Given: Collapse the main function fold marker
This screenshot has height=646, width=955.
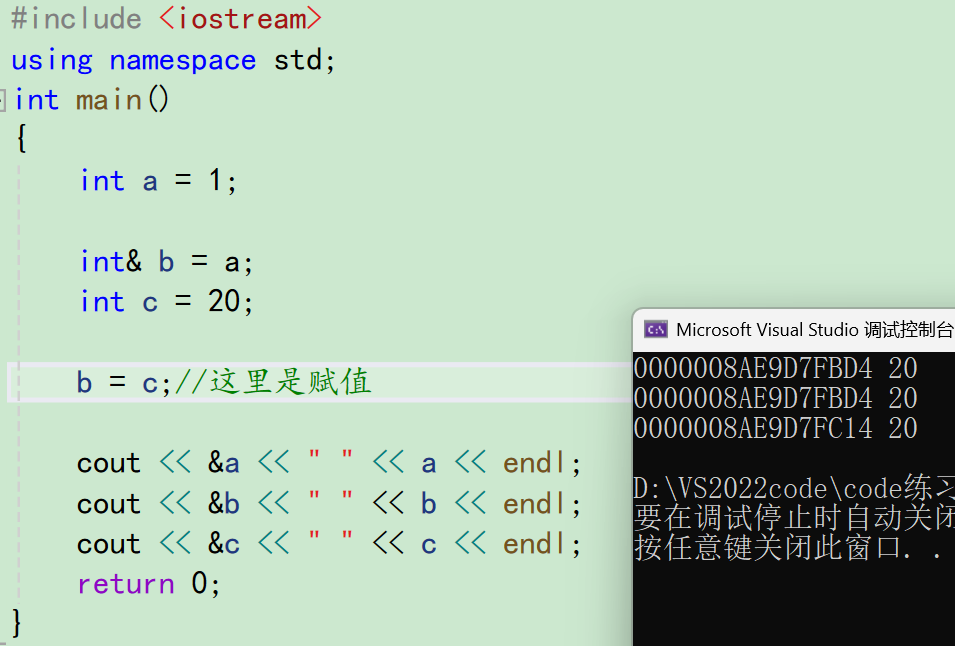Looking at the screenshot, I should click(x=2, y=100).
